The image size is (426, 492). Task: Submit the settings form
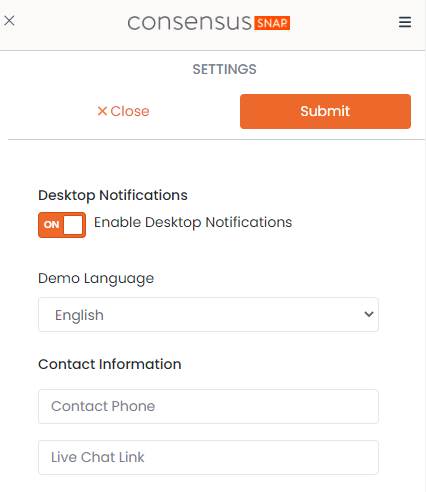point(325,111)
